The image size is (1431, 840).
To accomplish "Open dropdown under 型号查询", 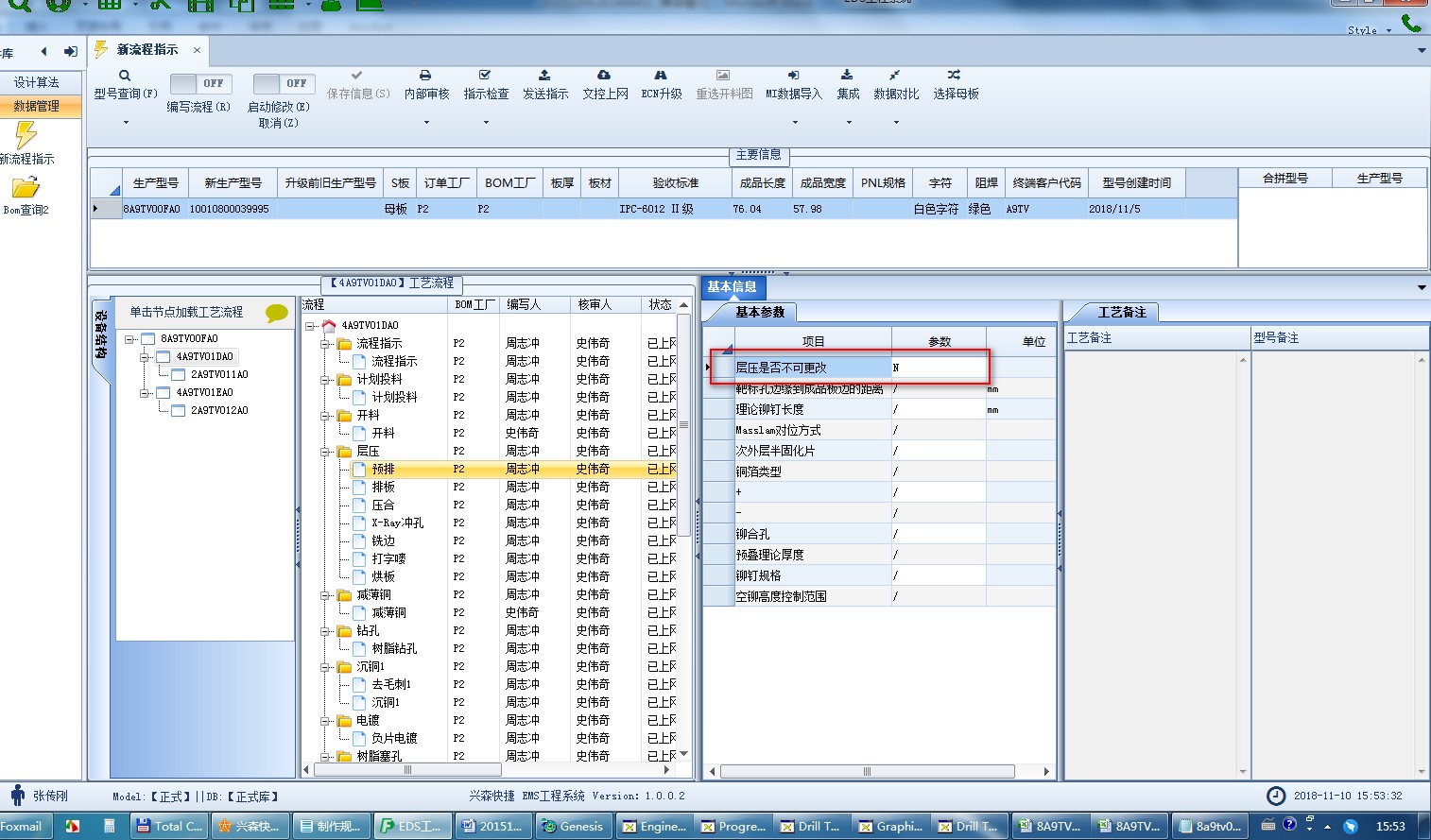I will [126, 122].
